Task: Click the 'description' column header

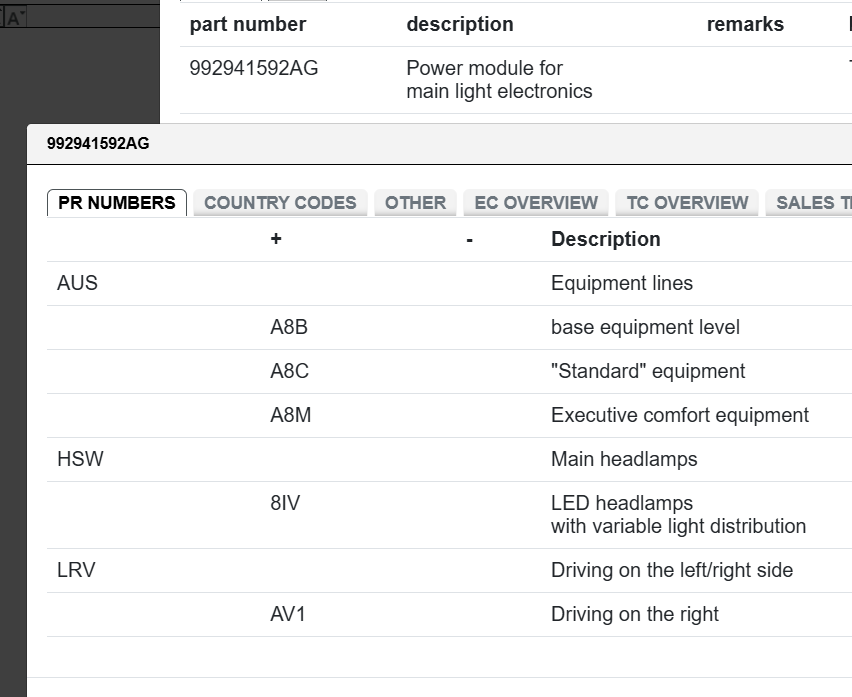Action: click(x=459, y=24)
